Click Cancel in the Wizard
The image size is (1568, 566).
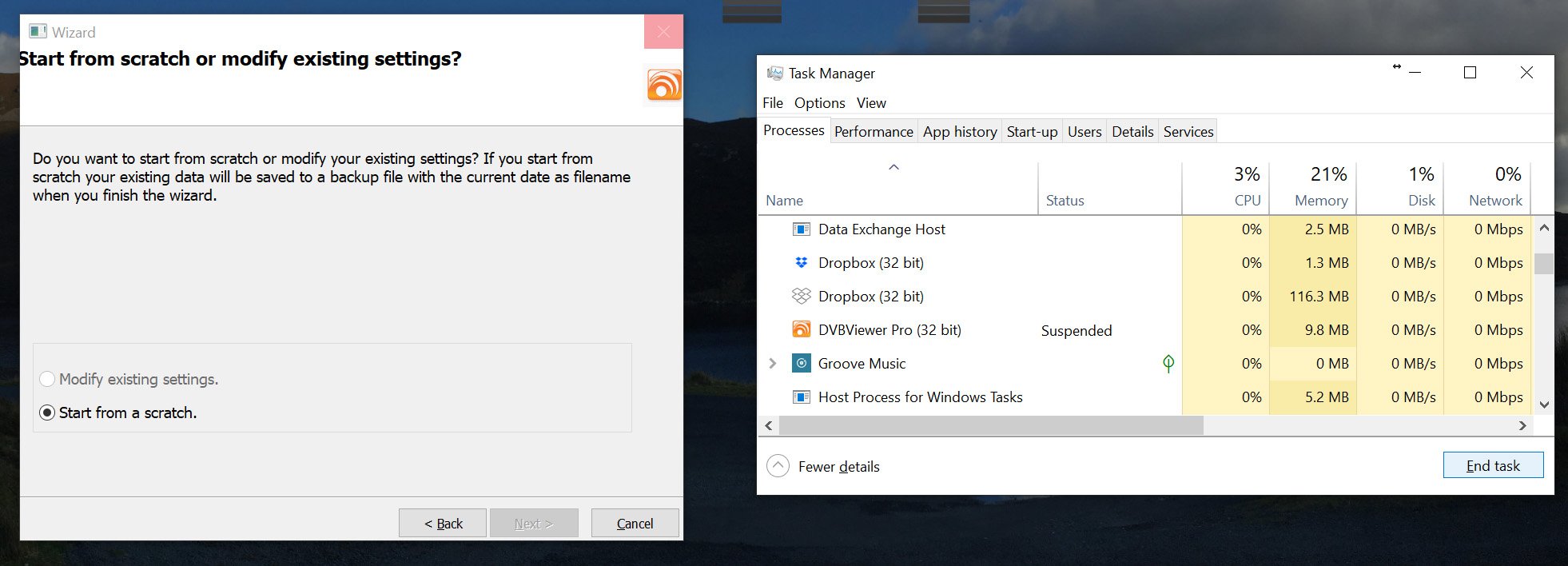coord(635,523)
